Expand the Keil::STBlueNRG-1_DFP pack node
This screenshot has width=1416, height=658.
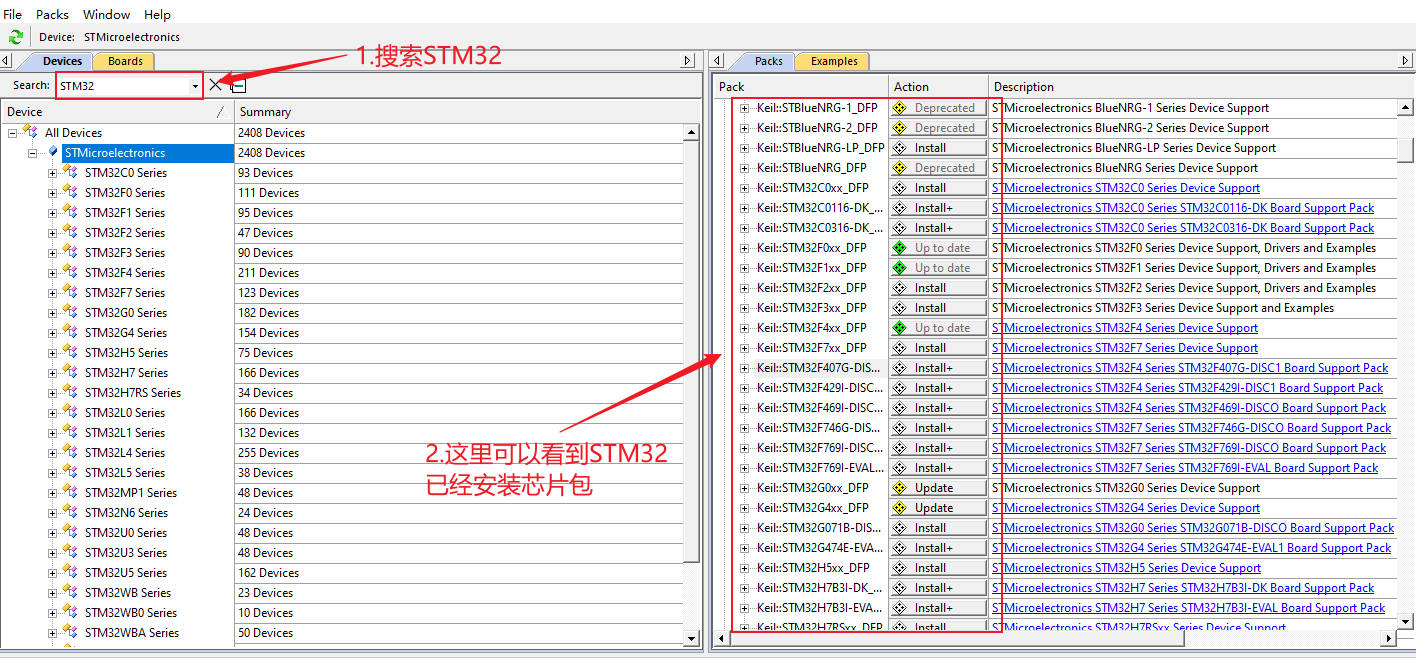point(744,108)
